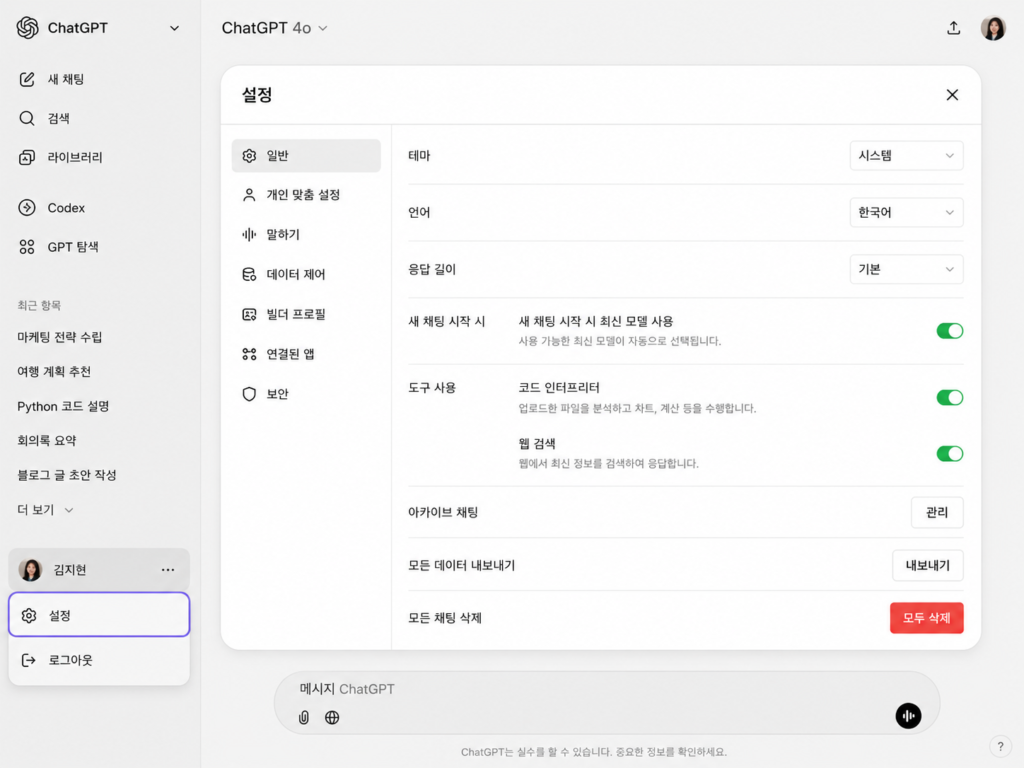Toggle 코드 인터프리터 switch

coord(950,398)
